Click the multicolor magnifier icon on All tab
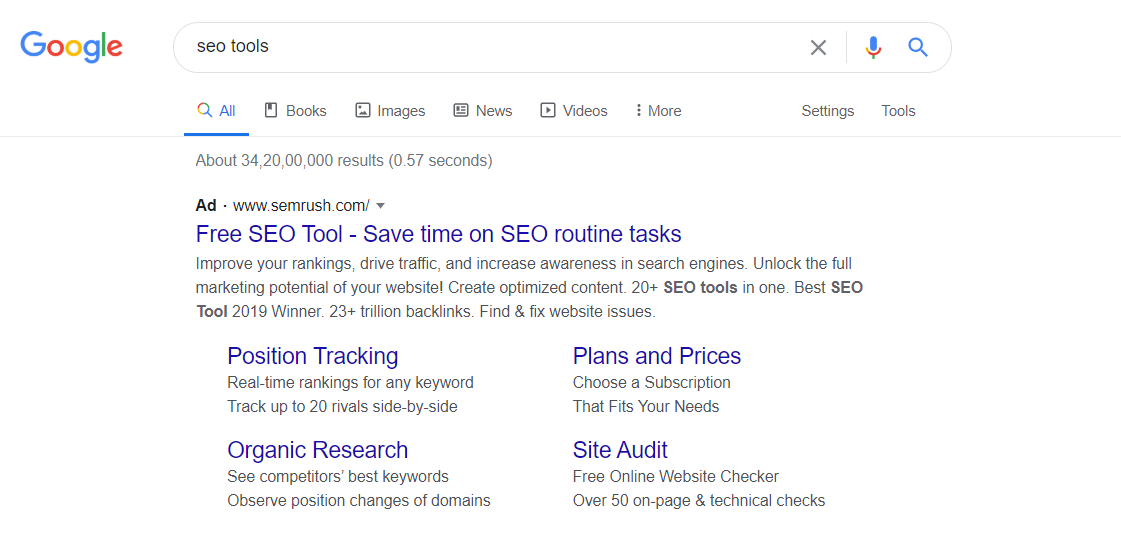The width and height of the screenshot is (1121, 538). [x=204, y=110]
